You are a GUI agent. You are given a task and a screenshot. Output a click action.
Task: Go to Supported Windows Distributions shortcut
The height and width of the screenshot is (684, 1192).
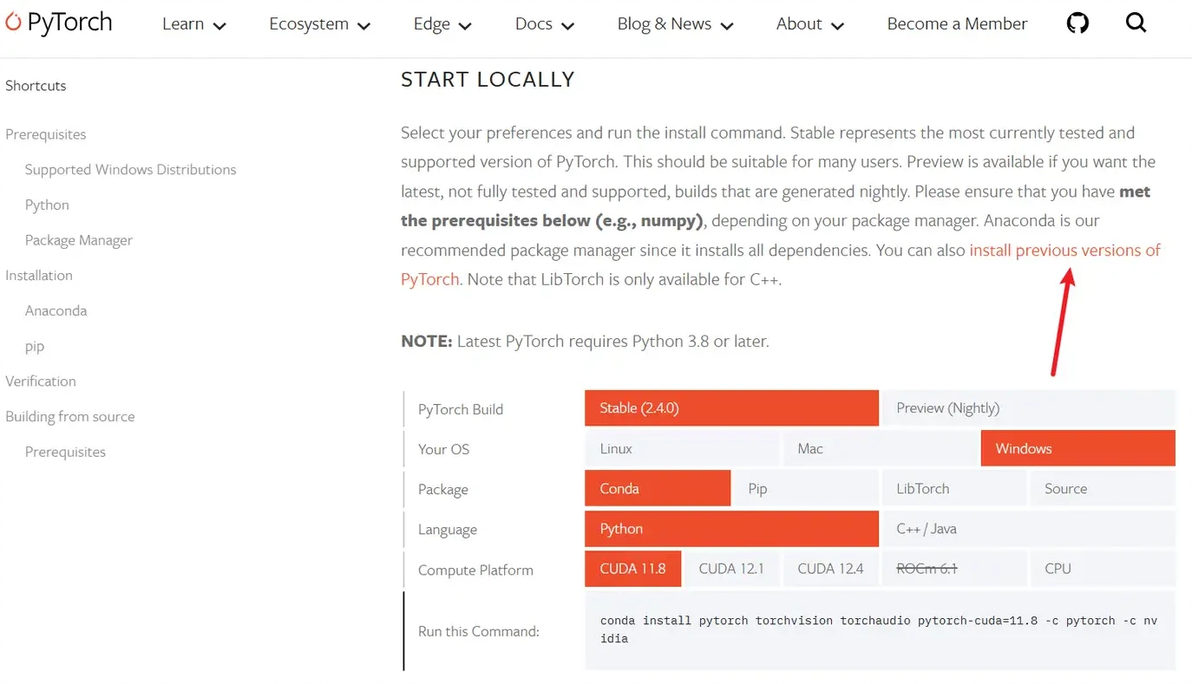pos(130,170)
